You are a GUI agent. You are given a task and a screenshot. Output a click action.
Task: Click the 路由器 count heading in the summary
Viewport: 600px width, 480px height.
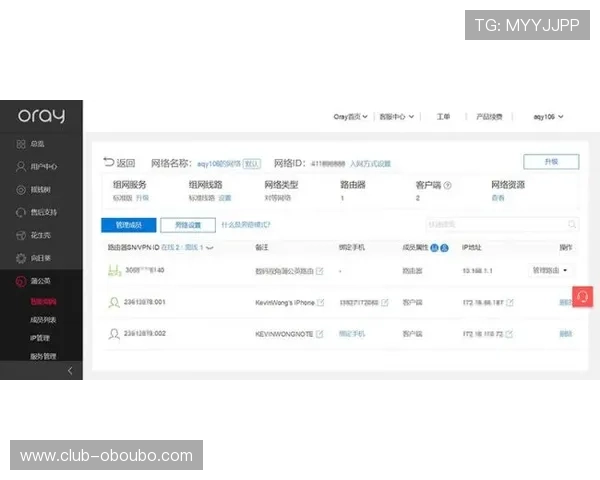coord(353,185)
